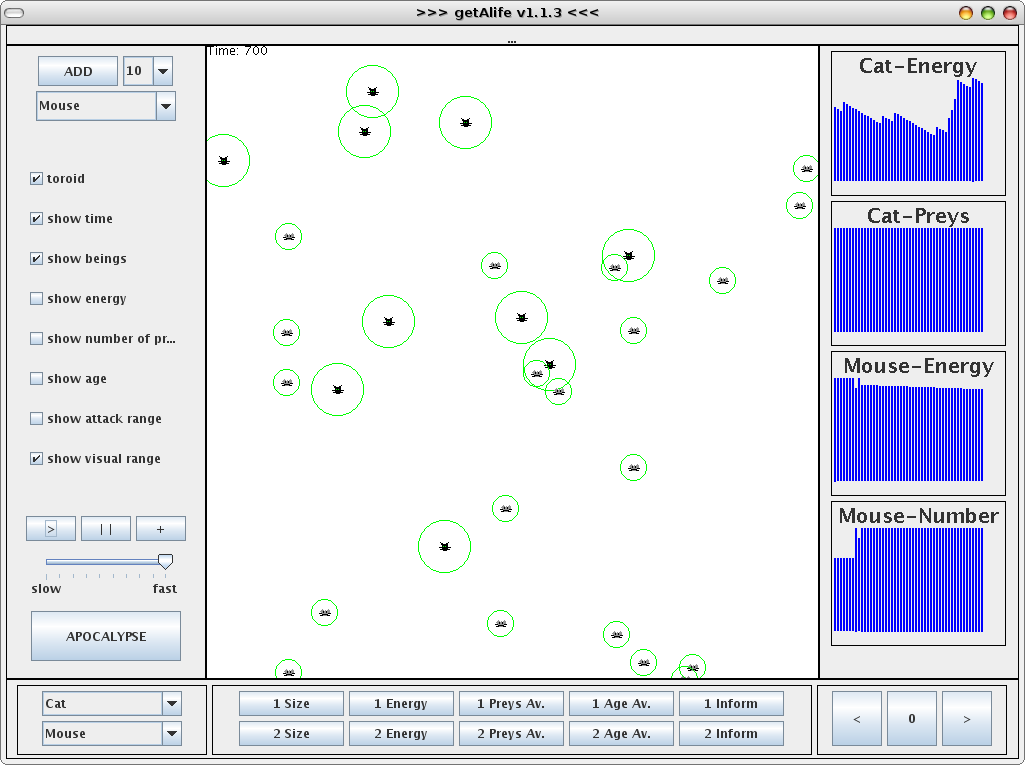This screenshot has width=1025, height=765.
Task: Enable show number of preys checkbox
Action: tap(37, 338)
